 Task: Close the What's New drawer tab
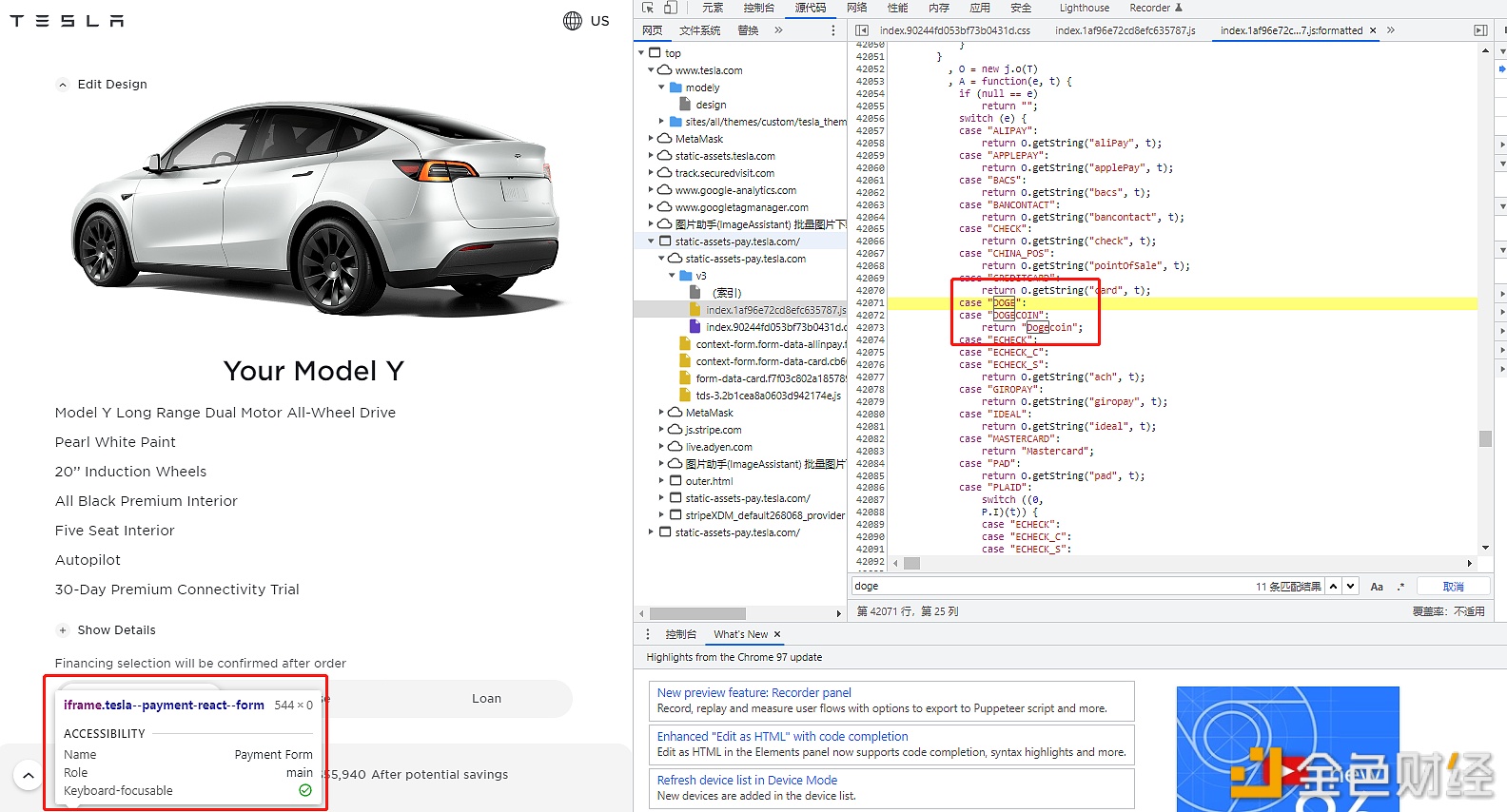click(x=777, y=634)
